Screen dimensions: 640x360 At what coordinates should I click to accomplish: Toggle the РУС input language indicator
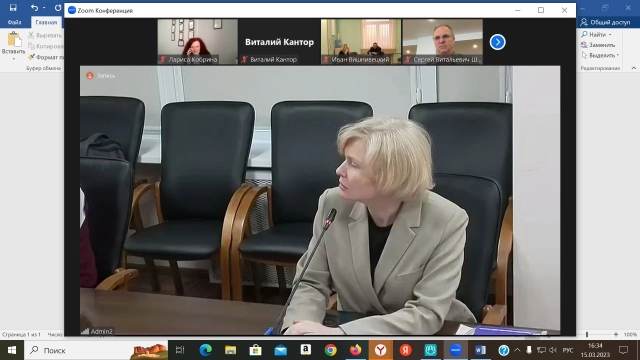click(568, 350)
